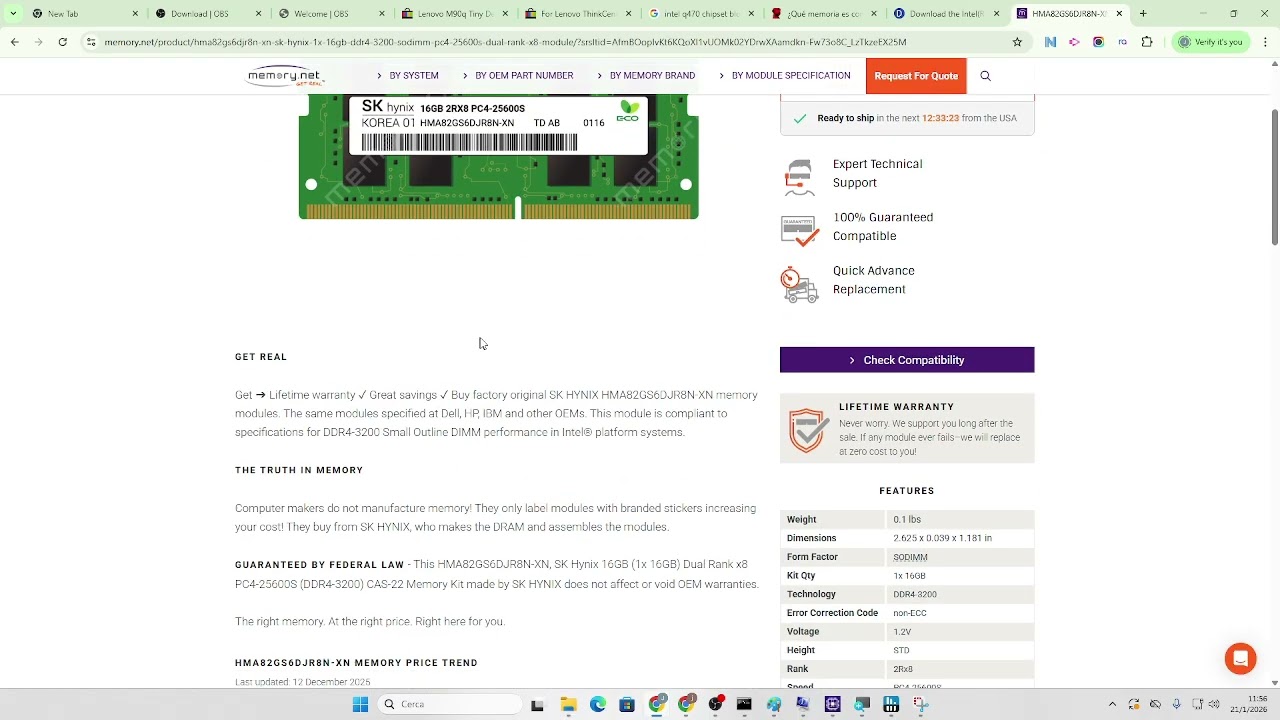The height and width of the screenshot is (720, 1280).
Task: Open the terminal app on the taskbar
Action: (744, 704)
